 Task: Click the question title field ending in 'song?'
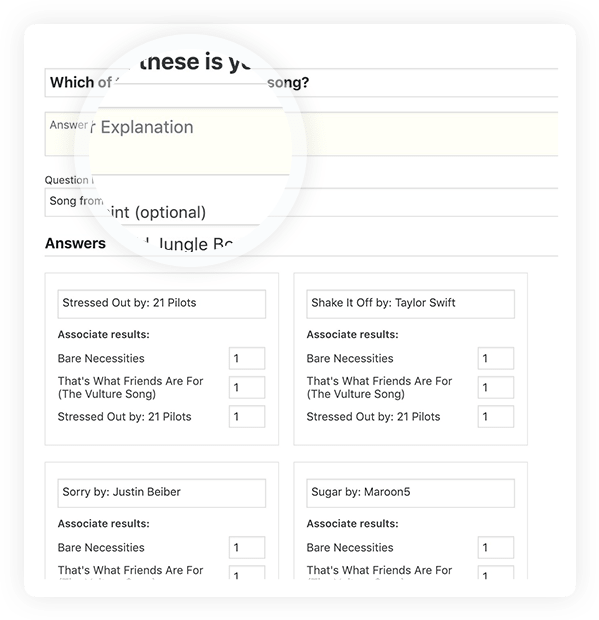pos(301,82)
